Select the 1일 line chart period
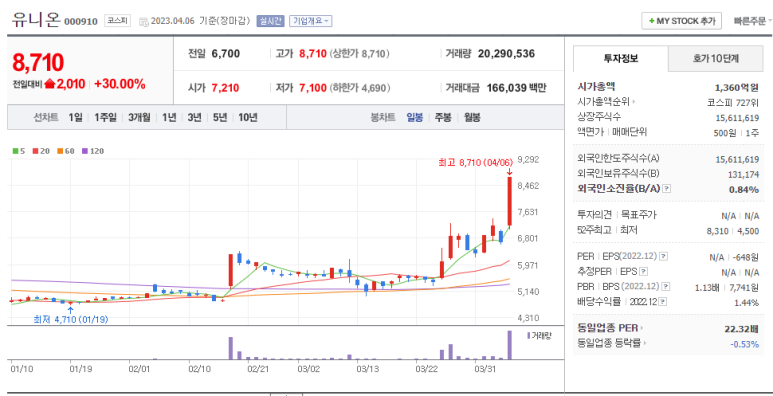 coord(75,117)
